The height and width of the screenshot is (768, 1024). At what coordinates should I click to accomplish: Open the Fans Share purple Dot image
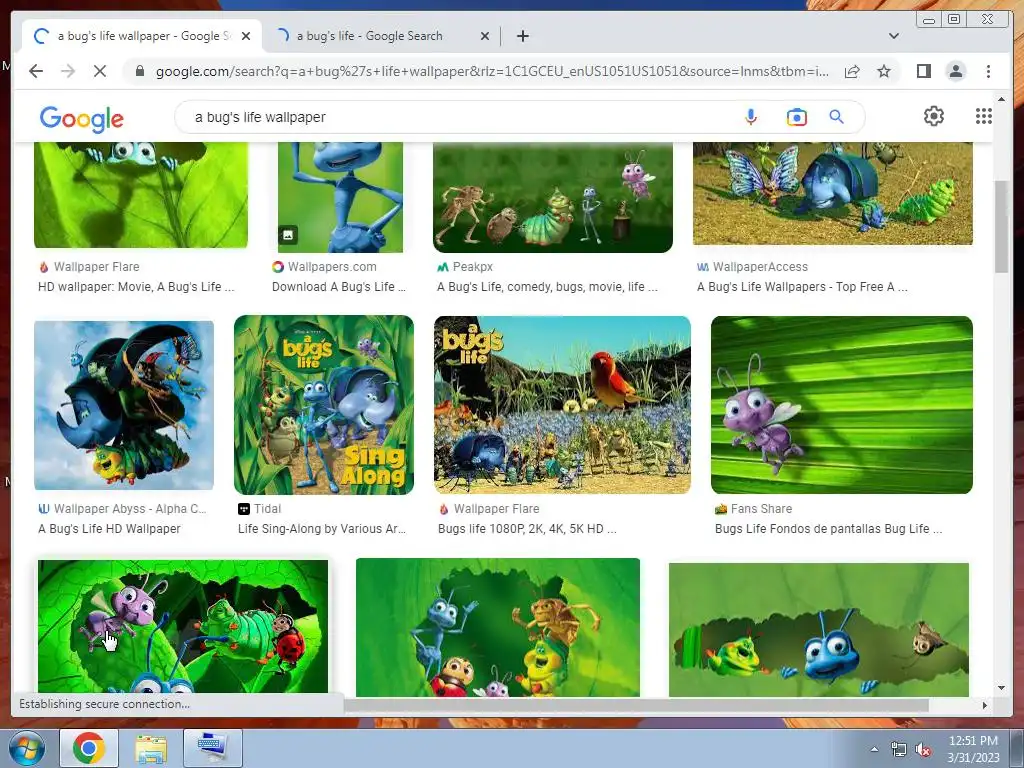[842, 405]
